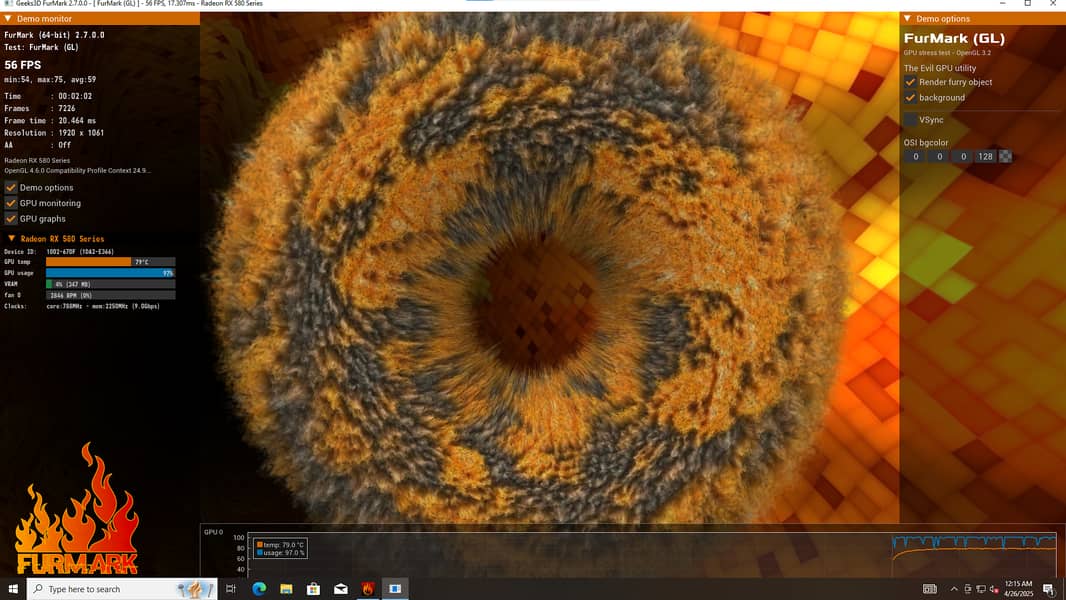Click the second OSI bgcolor value field
The image size is (1066, 600).
coord(939,156)
